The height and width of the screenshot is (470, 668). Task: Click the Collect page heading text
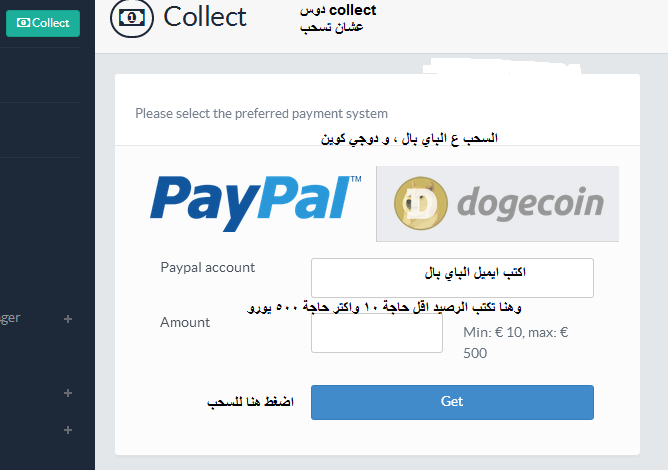click(205, 17)
